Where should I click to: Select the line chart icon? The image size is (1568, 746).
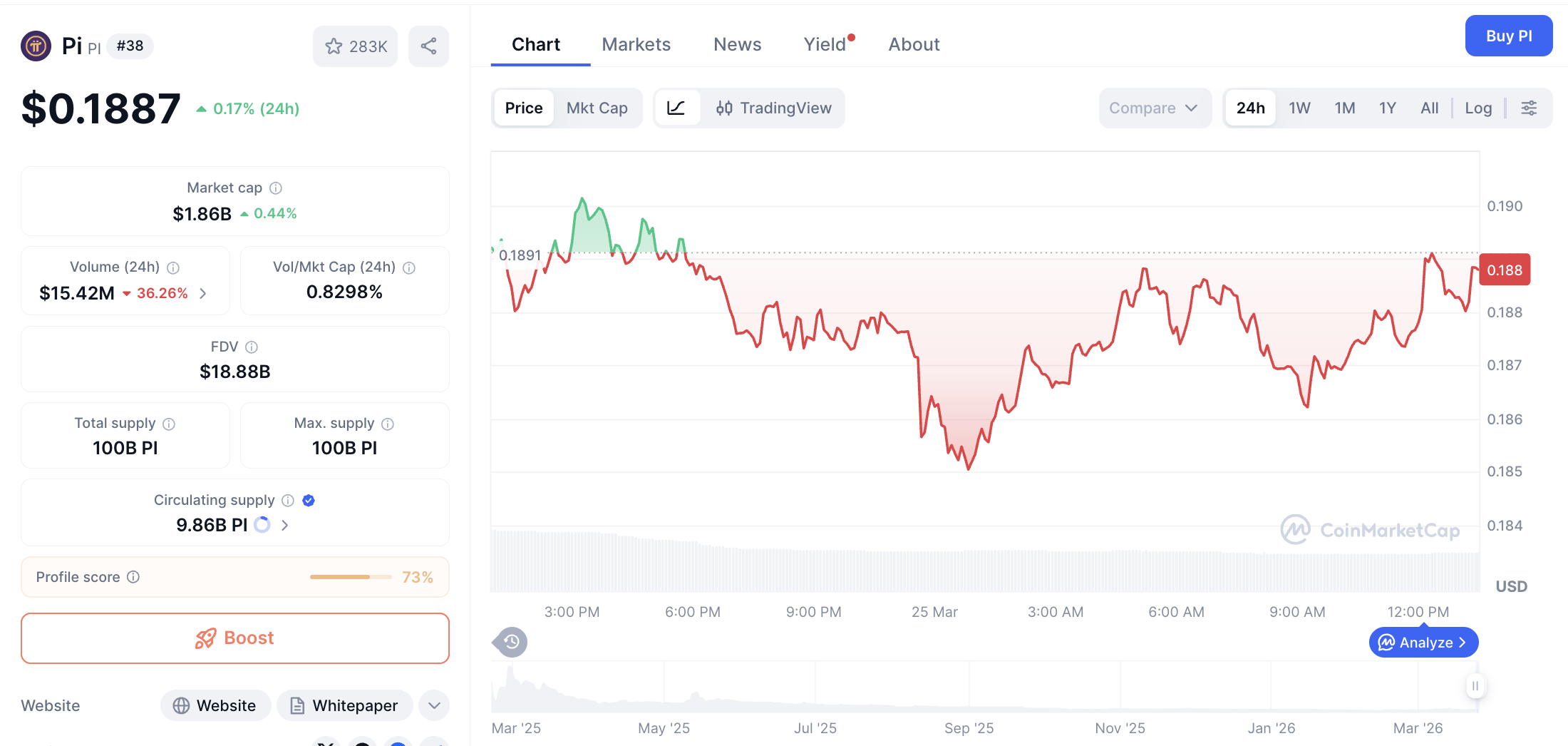[677, 108]
